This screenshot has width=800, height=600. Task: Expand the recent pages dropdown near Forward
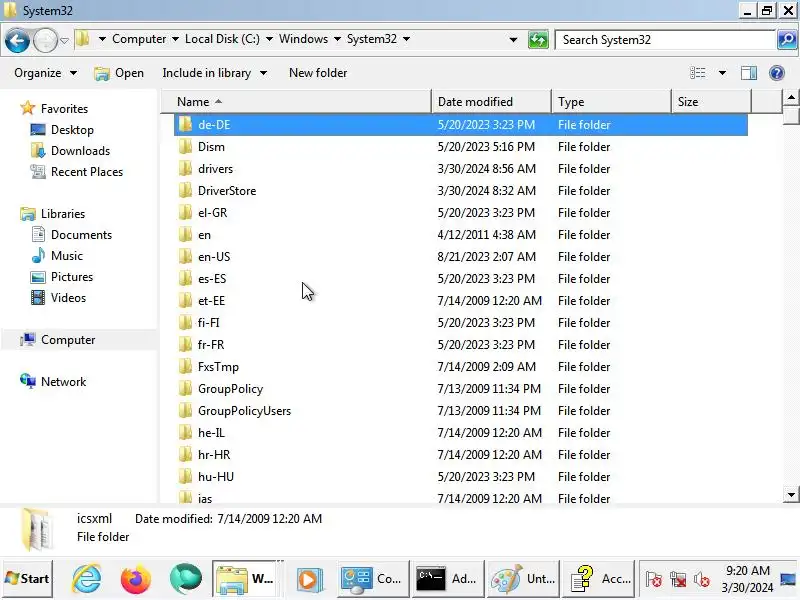(x=64, y=40)
